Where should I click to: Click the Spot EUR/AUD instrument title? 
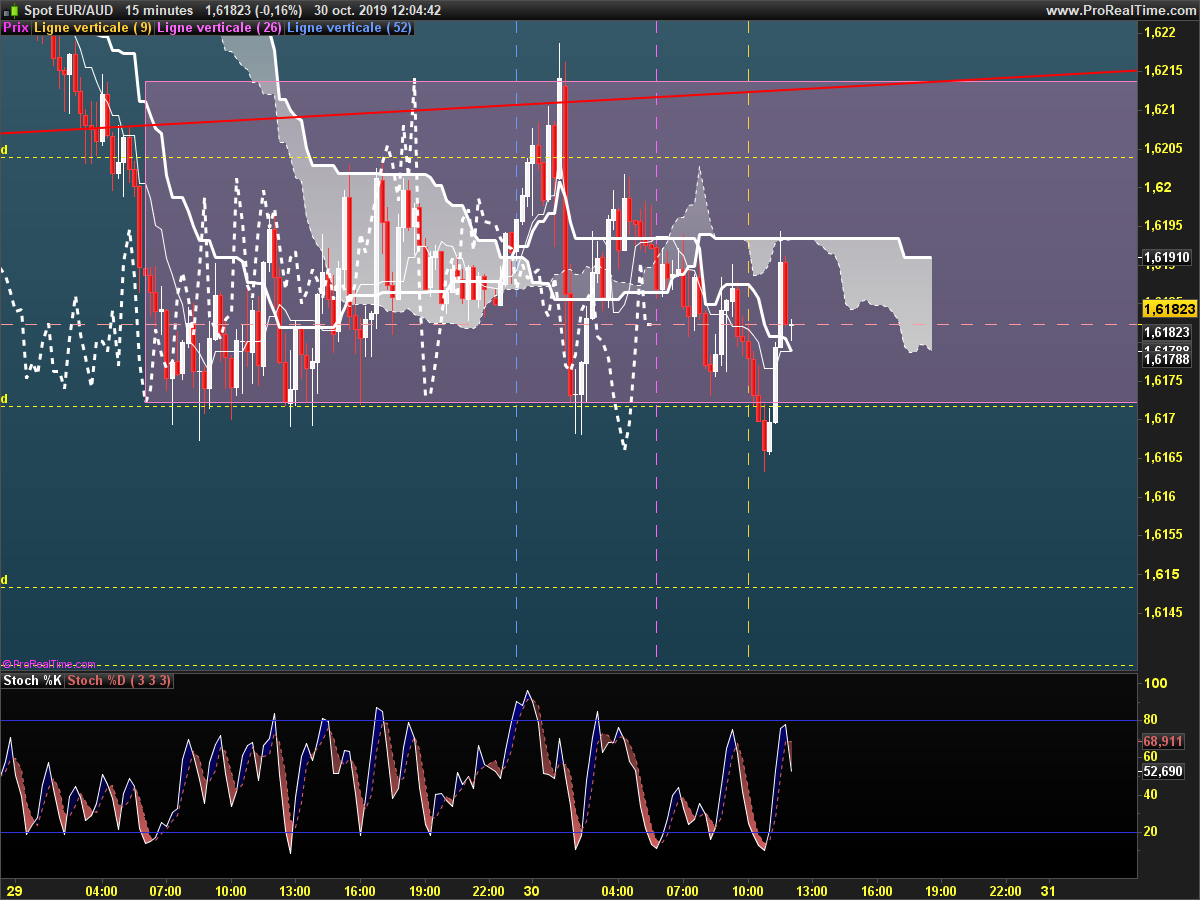(x=68, y=10)
